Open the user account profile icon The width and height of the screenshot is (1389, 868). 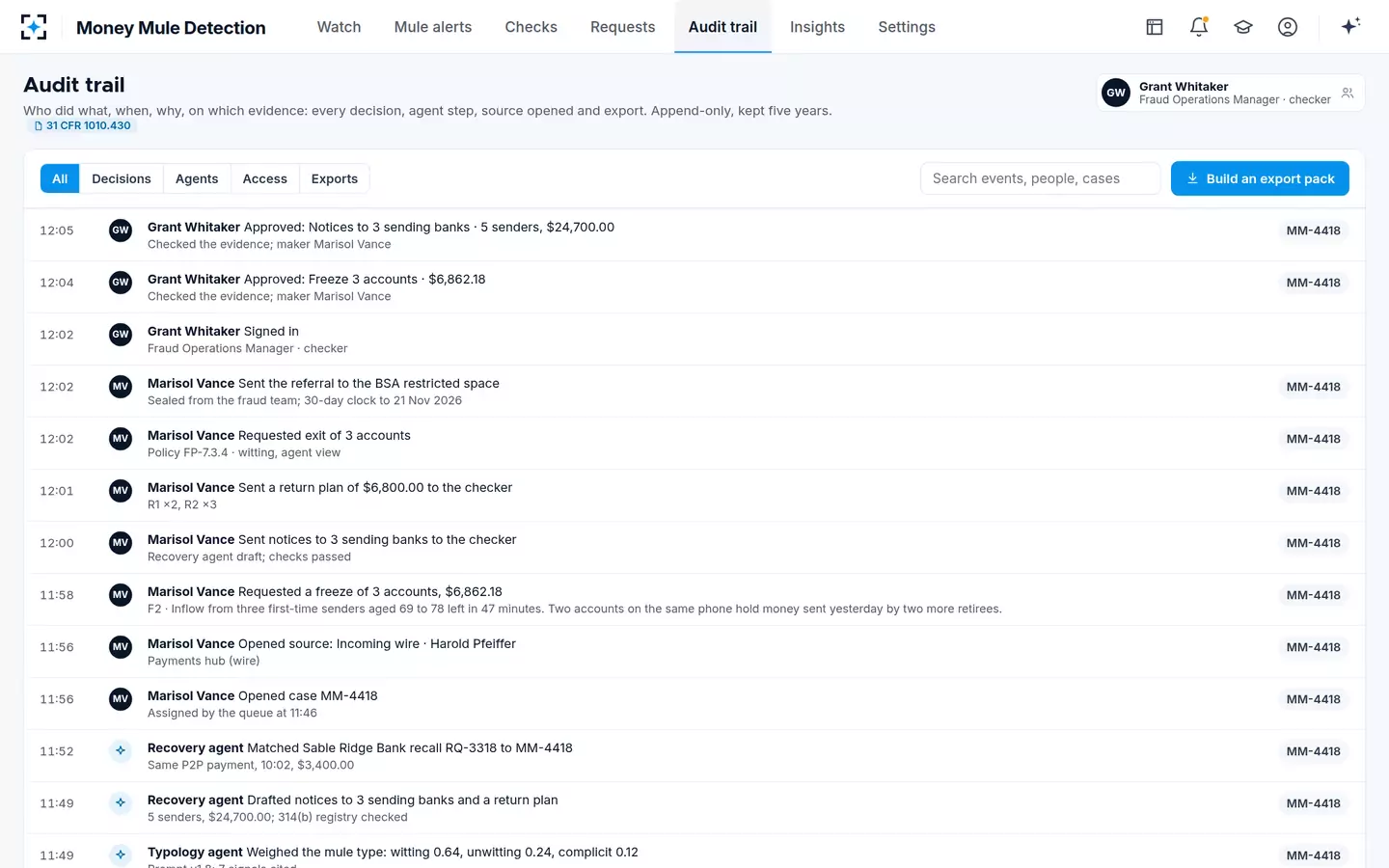tap(1288, 27)
